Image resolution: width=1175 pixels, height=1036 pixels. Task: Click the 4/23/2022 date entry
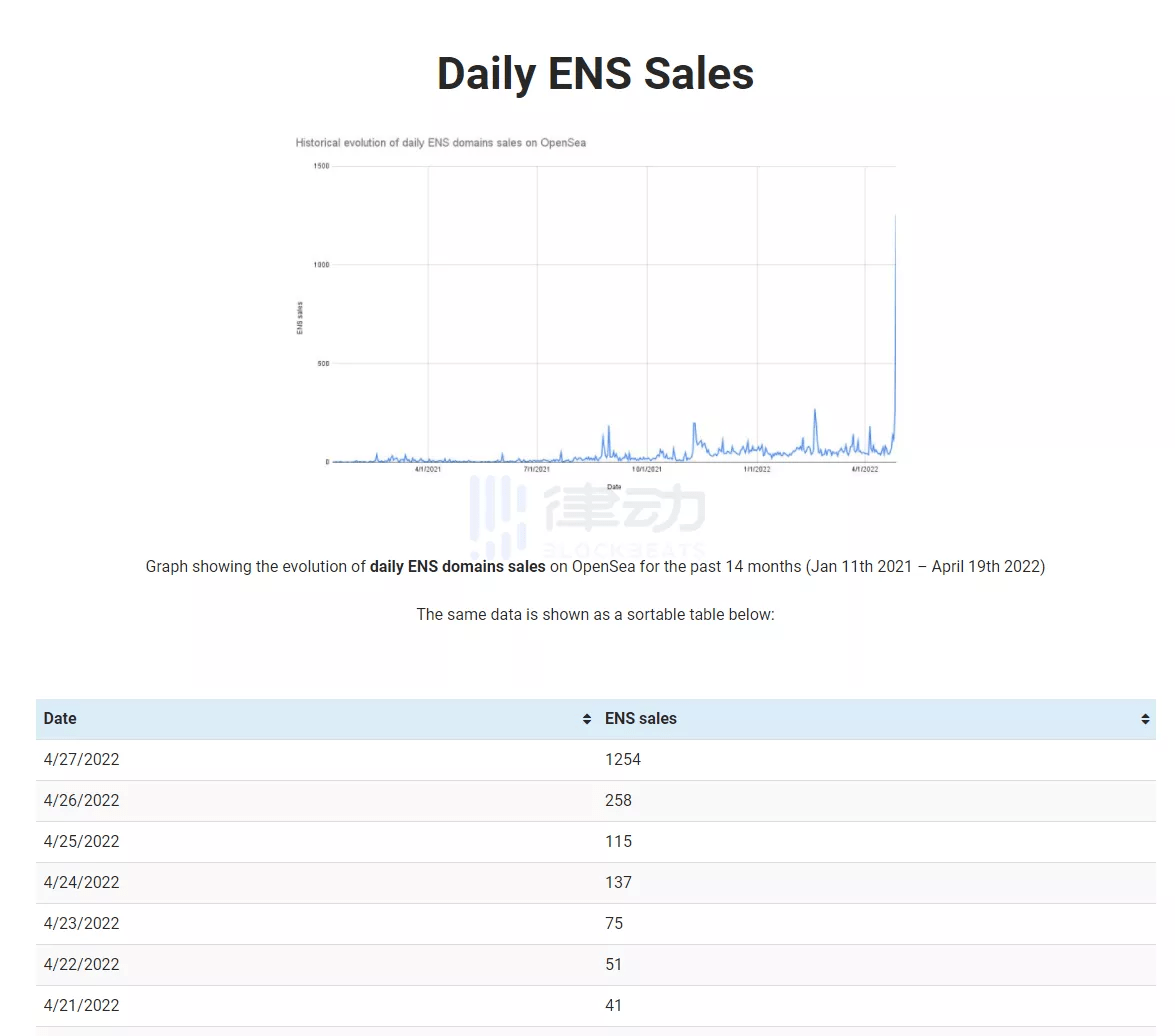(x=81, y=923)
